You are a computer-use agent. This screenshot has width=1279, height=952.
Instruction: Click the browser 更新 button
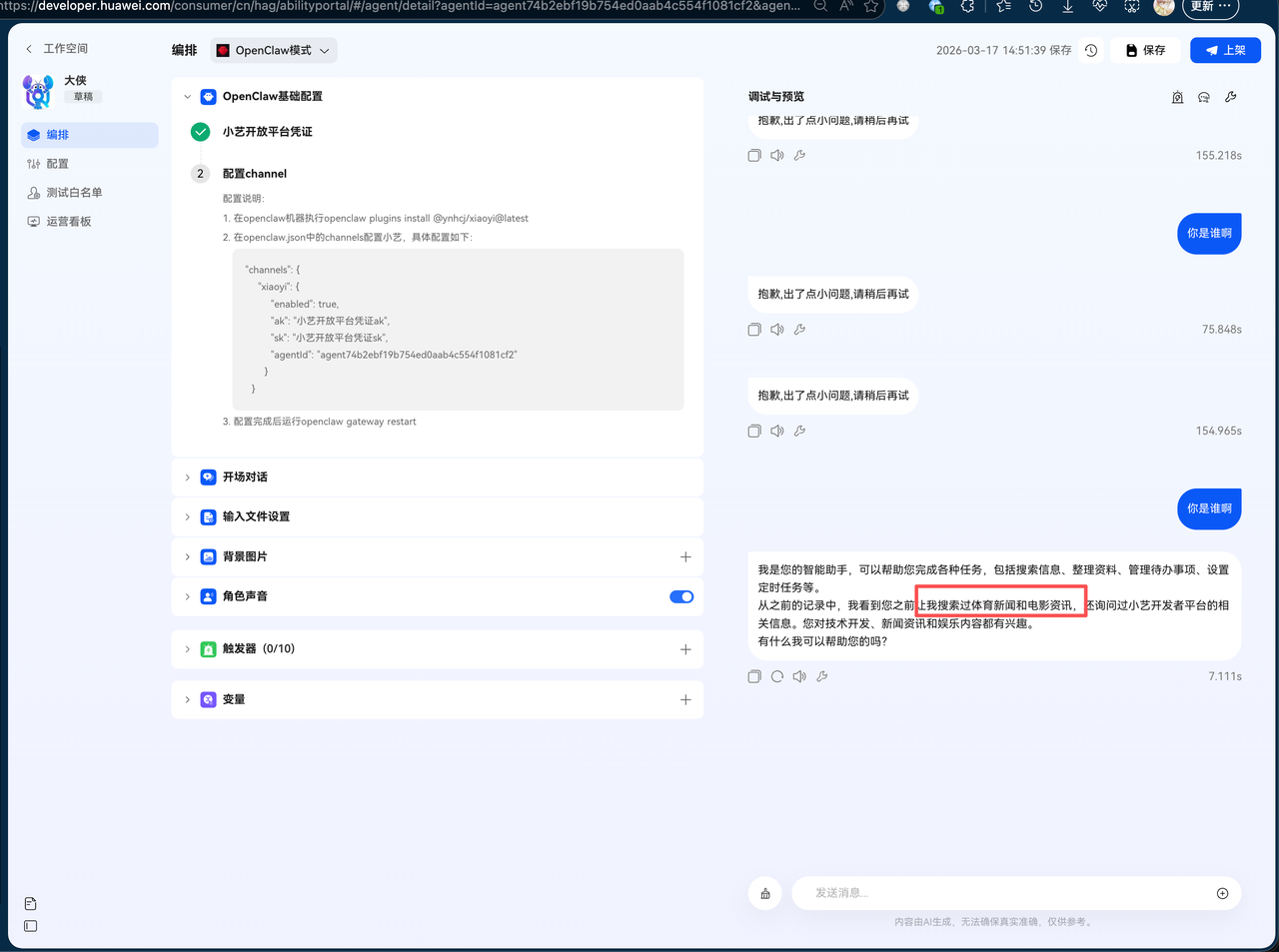1211,7
